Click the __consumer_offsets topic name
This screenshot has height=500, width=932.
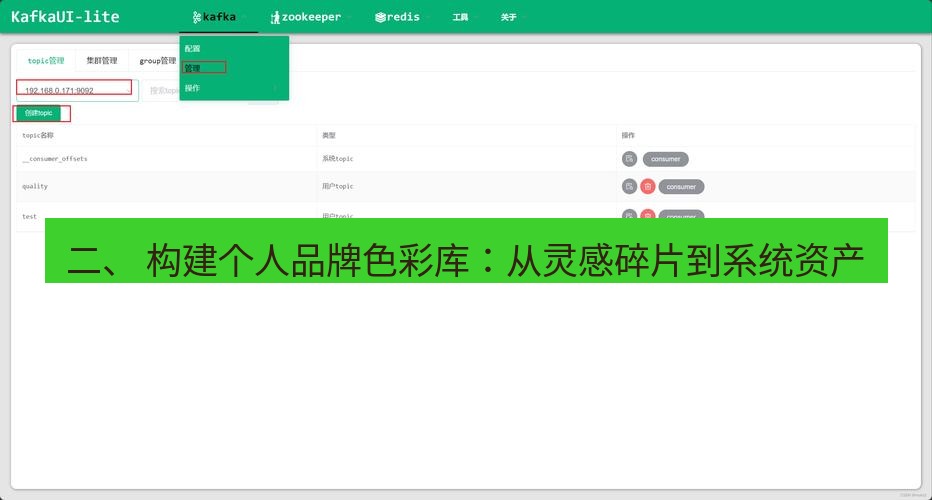[55, 159]
